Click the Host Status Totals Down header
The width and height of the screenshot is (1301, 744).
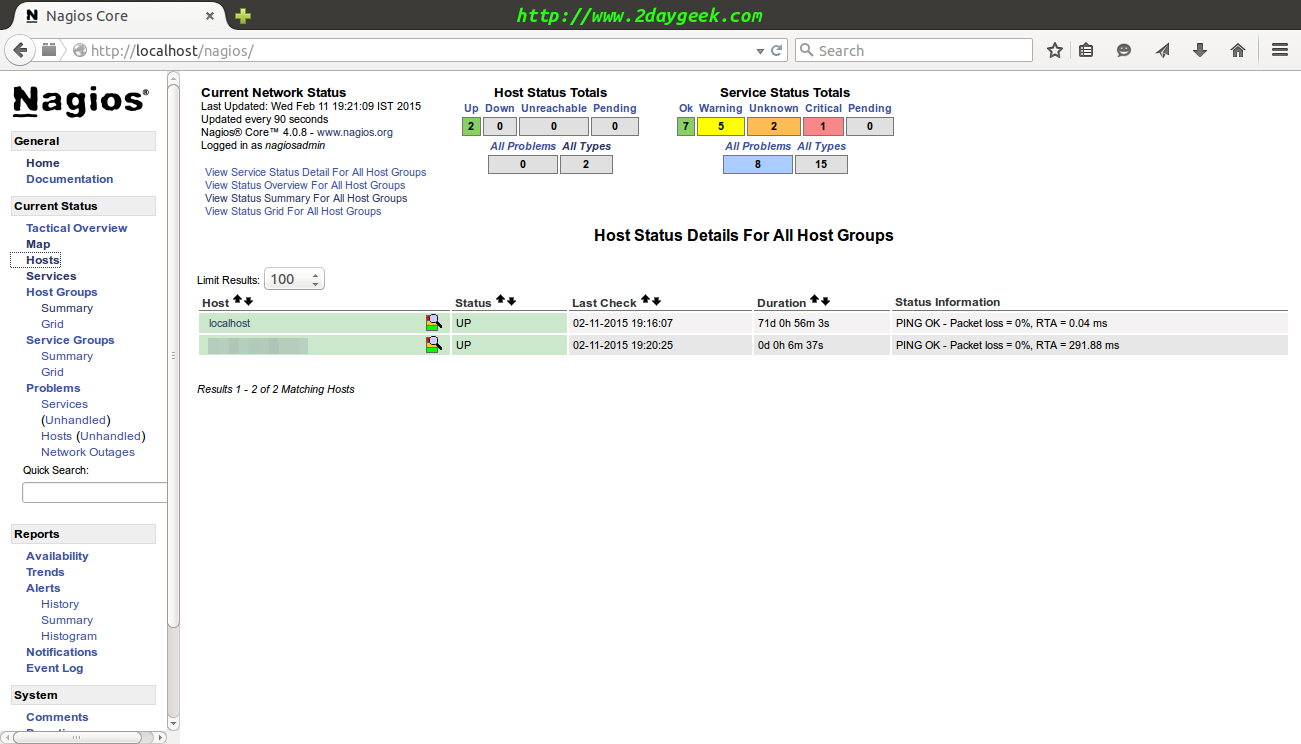pos(500,108)
